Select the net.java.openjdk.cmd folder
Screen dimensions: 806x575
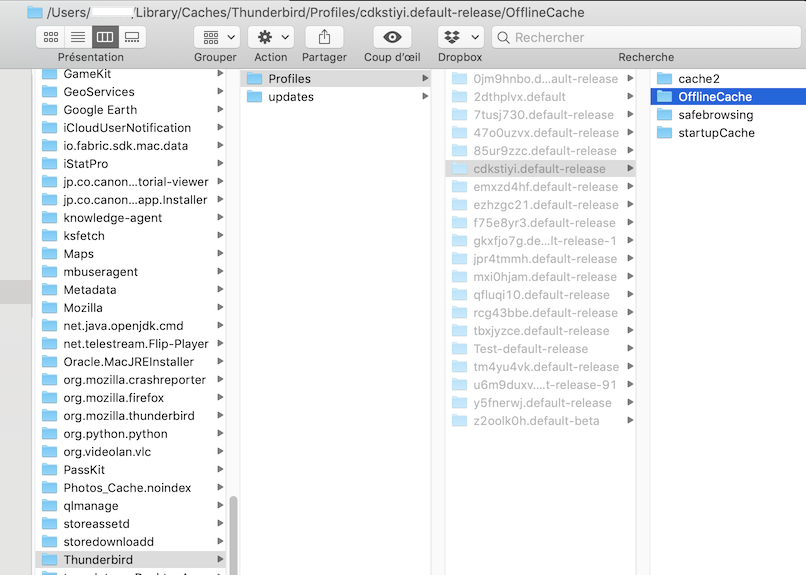point(131,325)
